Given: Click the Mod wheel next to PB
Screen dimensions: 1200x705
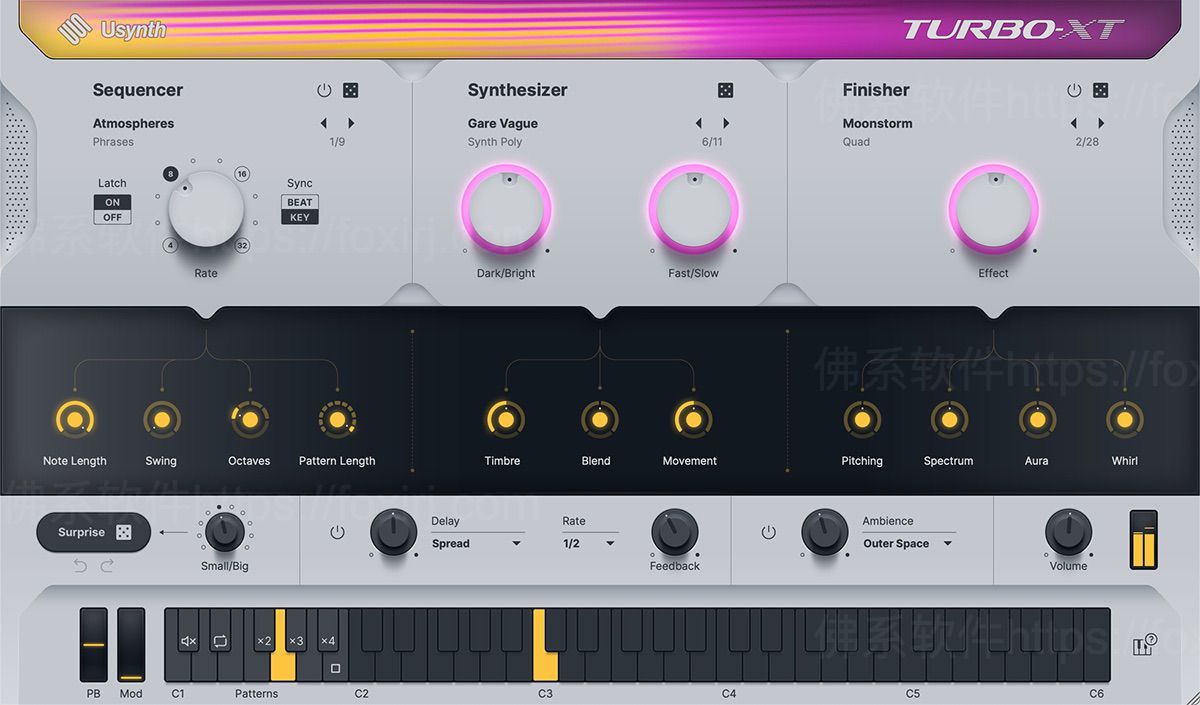Looking at the screenshot, I should (x=130, y=645).
